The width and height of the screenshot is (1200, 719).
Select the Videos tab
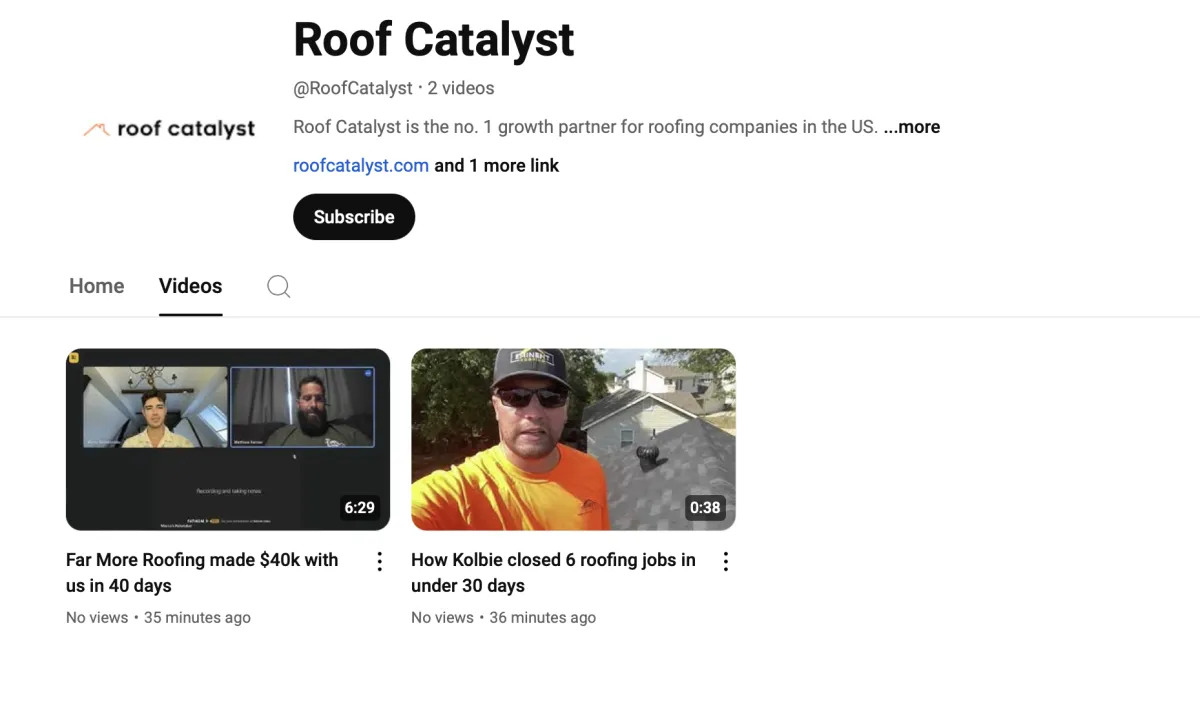click(x=190, y=286)
